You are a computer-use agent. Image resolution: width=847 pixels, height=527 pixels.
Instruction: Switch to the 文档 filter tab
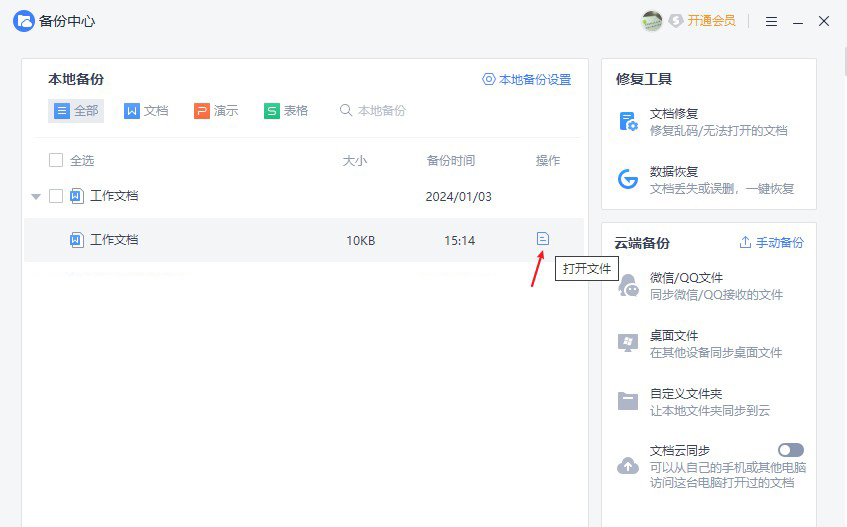(146, 111)
